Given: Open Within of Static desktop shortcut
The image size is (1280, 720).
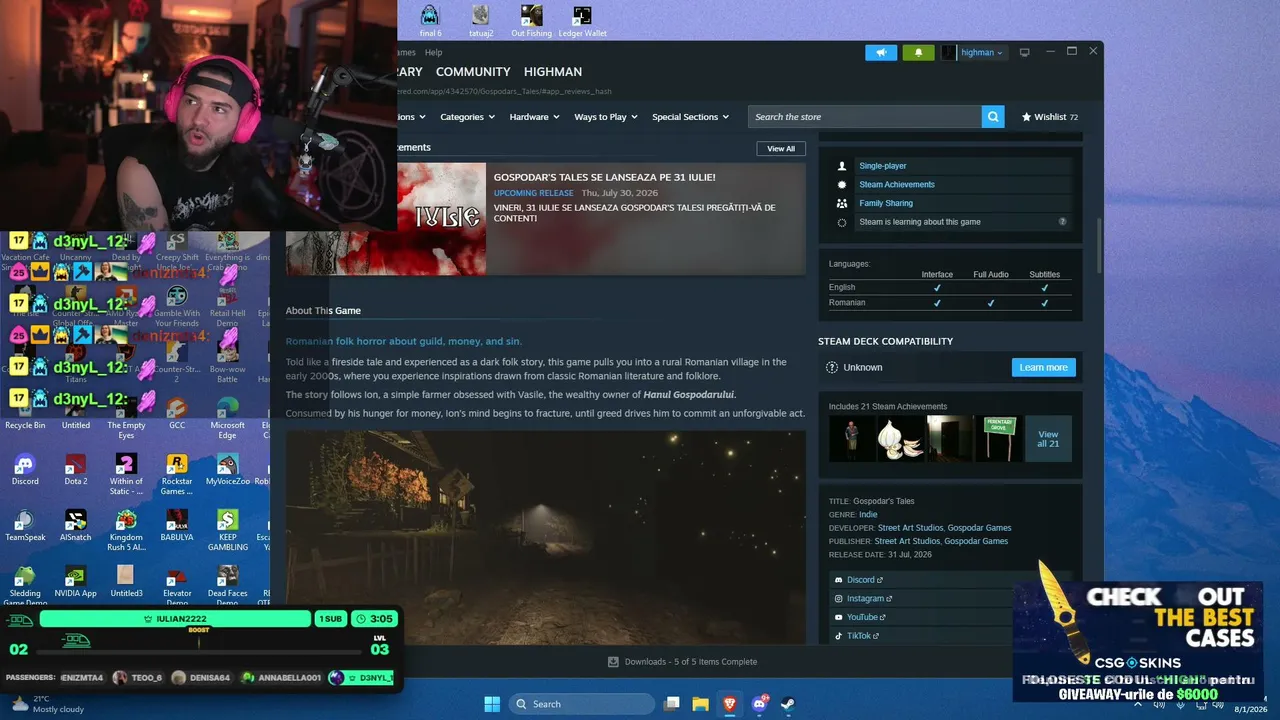Looking at the screenshot, I should [x=126, y=474].
